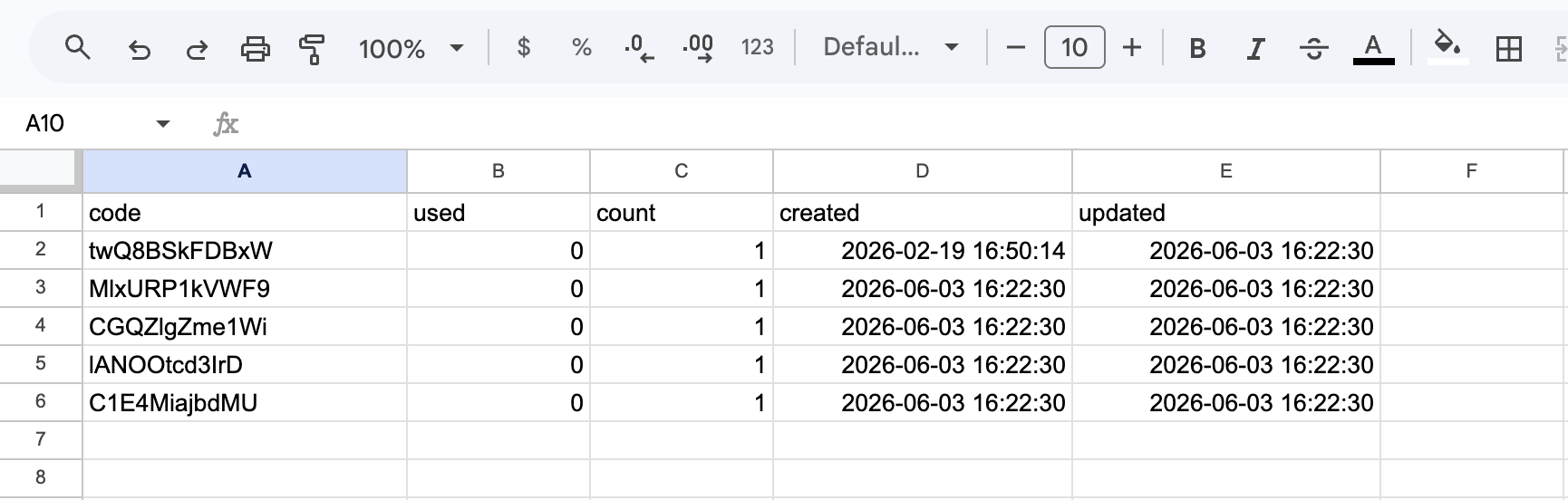Decrease decimal places

[x=639, y=48]
